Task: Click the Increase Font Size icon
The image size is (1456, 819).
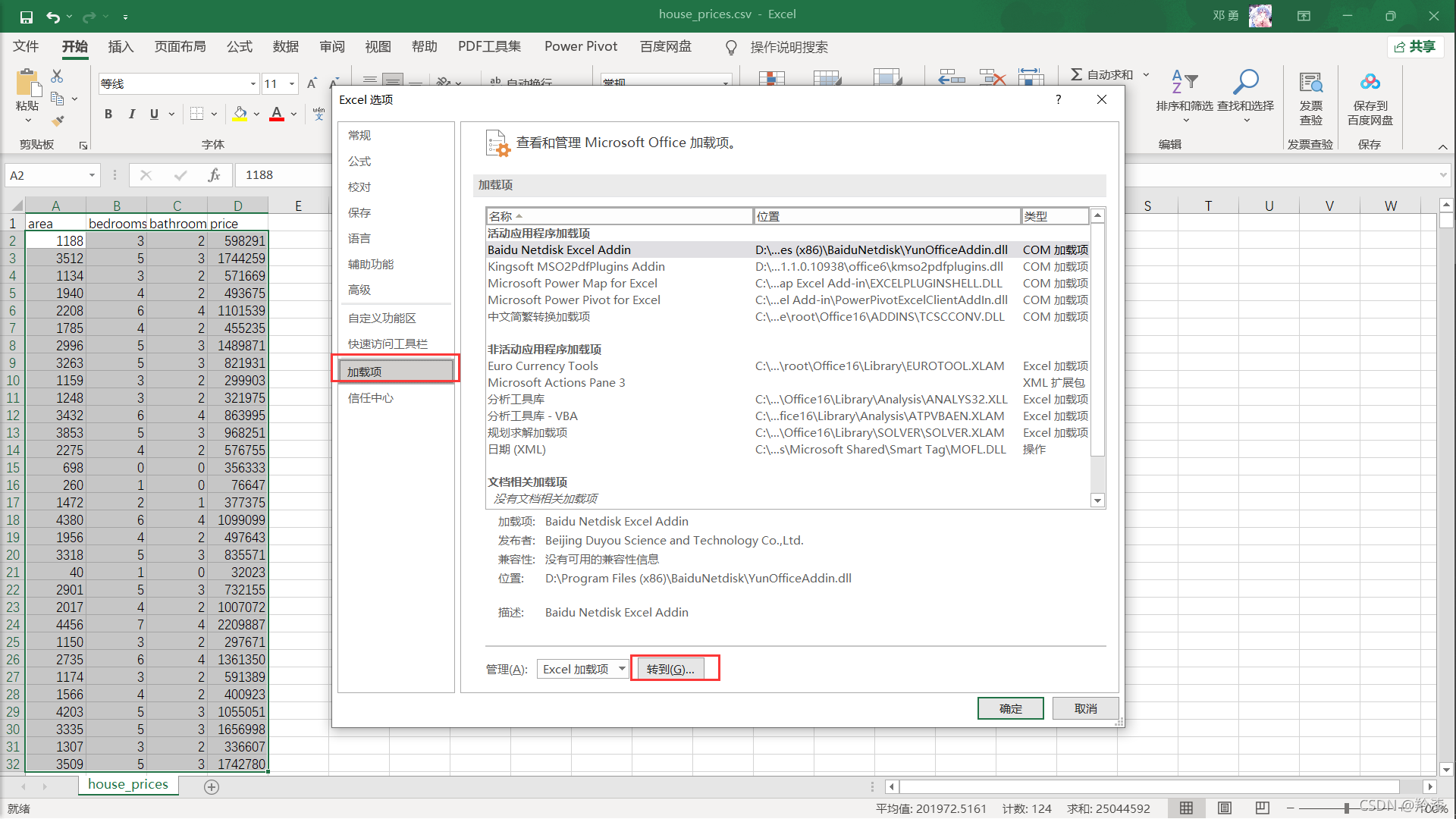Action: 312,83
